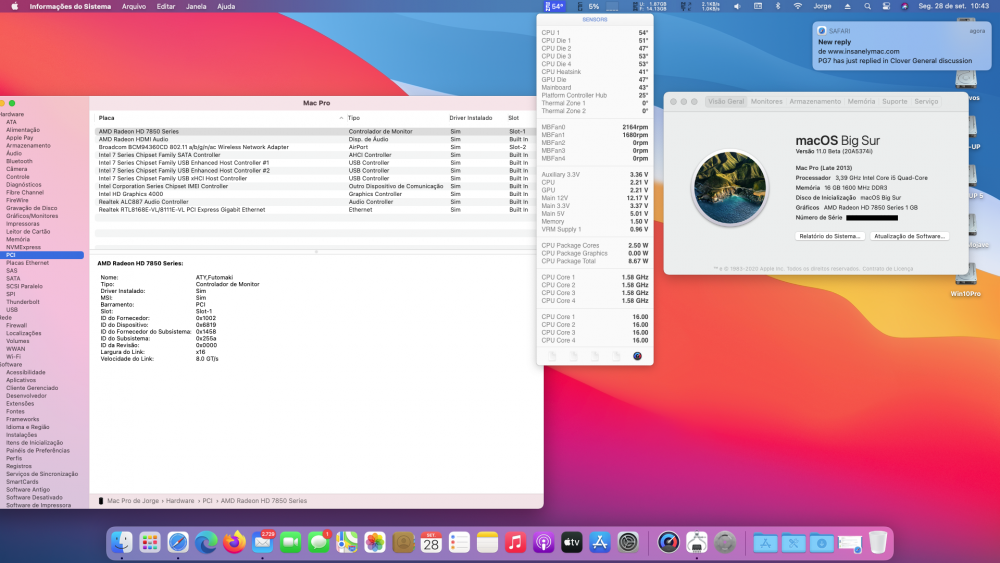
Task: Open App Store from the Dock
Action: pos(599,543)
